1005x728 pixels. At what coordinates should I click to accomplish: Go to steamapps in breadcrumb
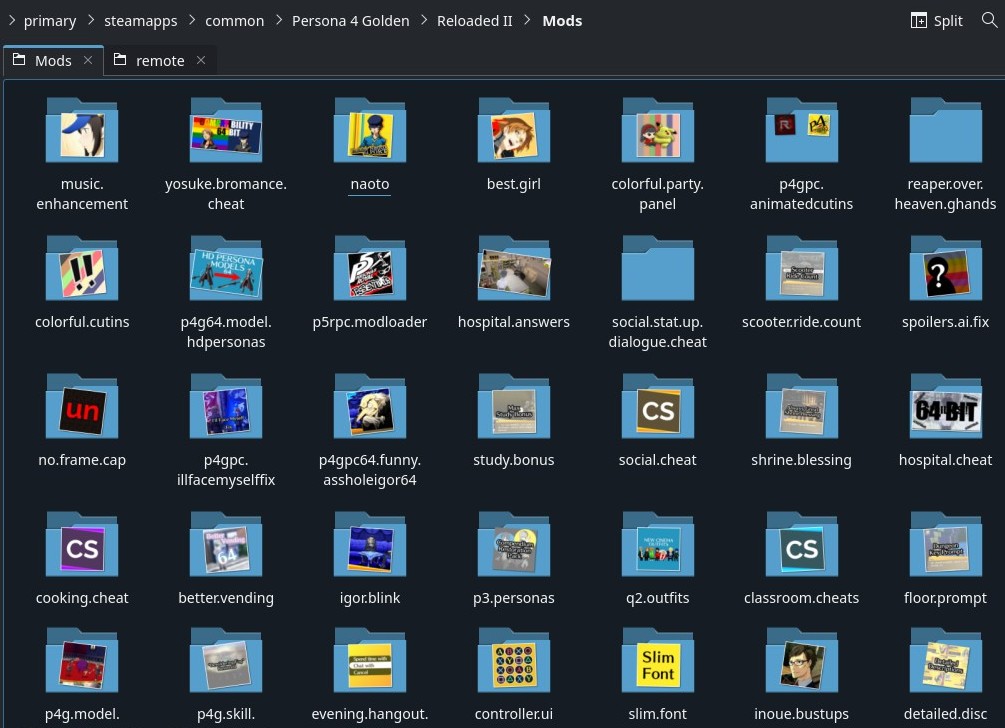pos(140,21)
